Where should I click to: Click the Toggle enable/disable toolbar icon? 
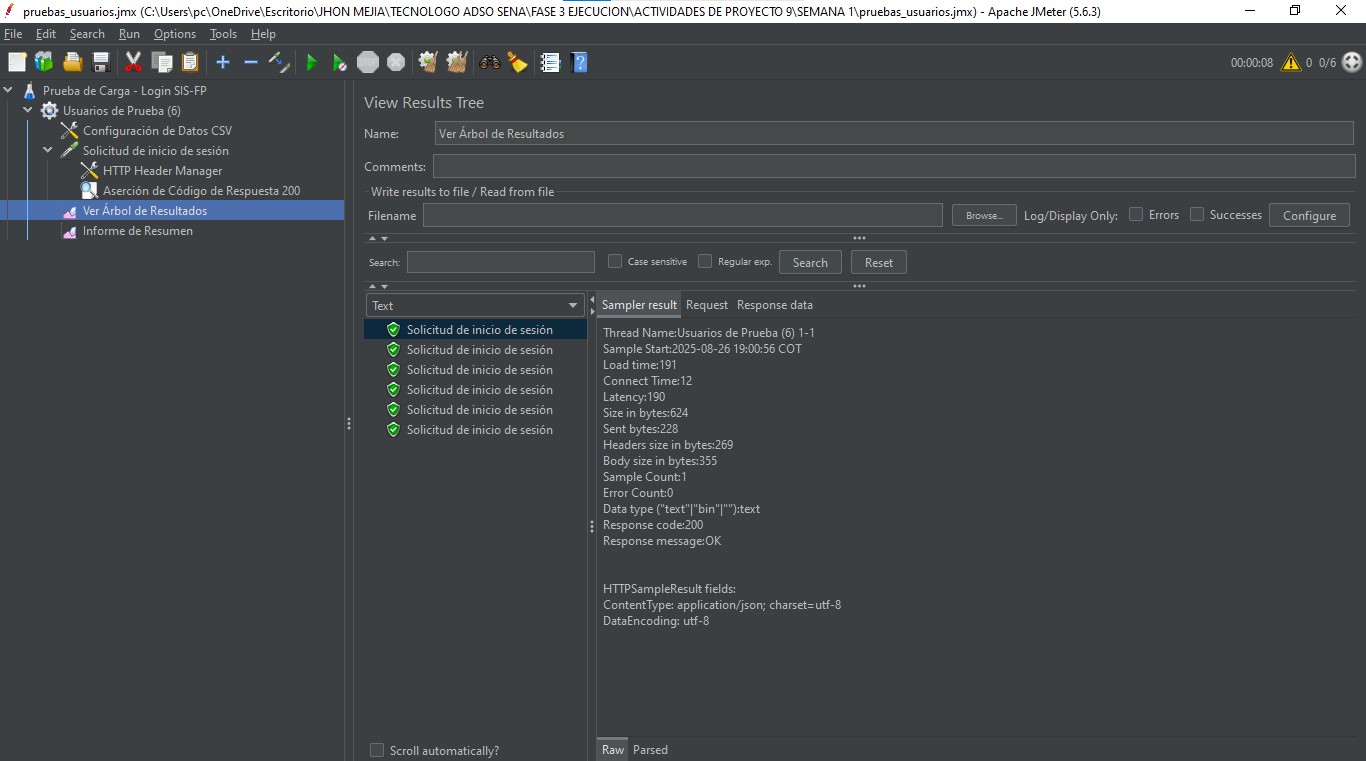(279, 62)
